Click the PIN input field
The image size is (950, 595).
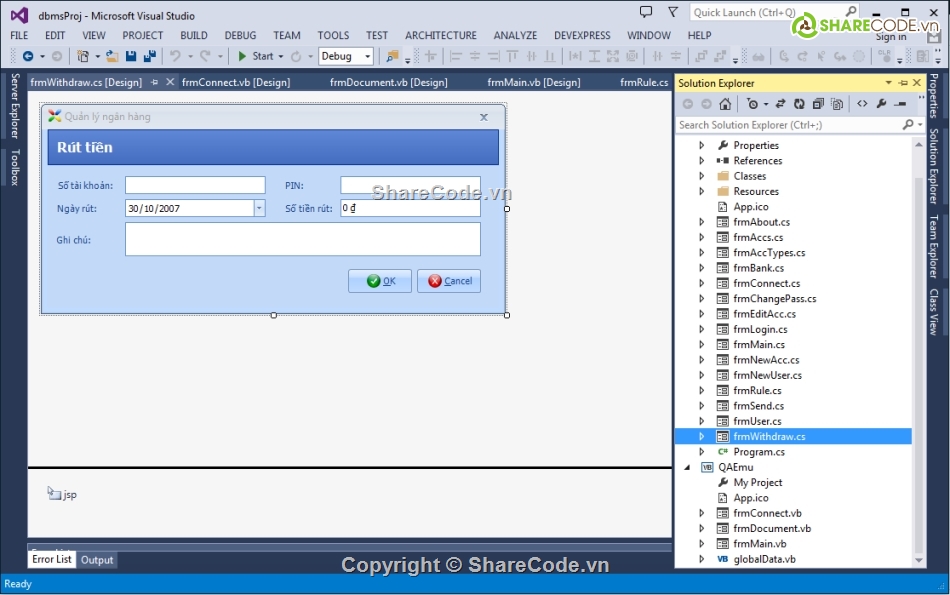(410, 185)
